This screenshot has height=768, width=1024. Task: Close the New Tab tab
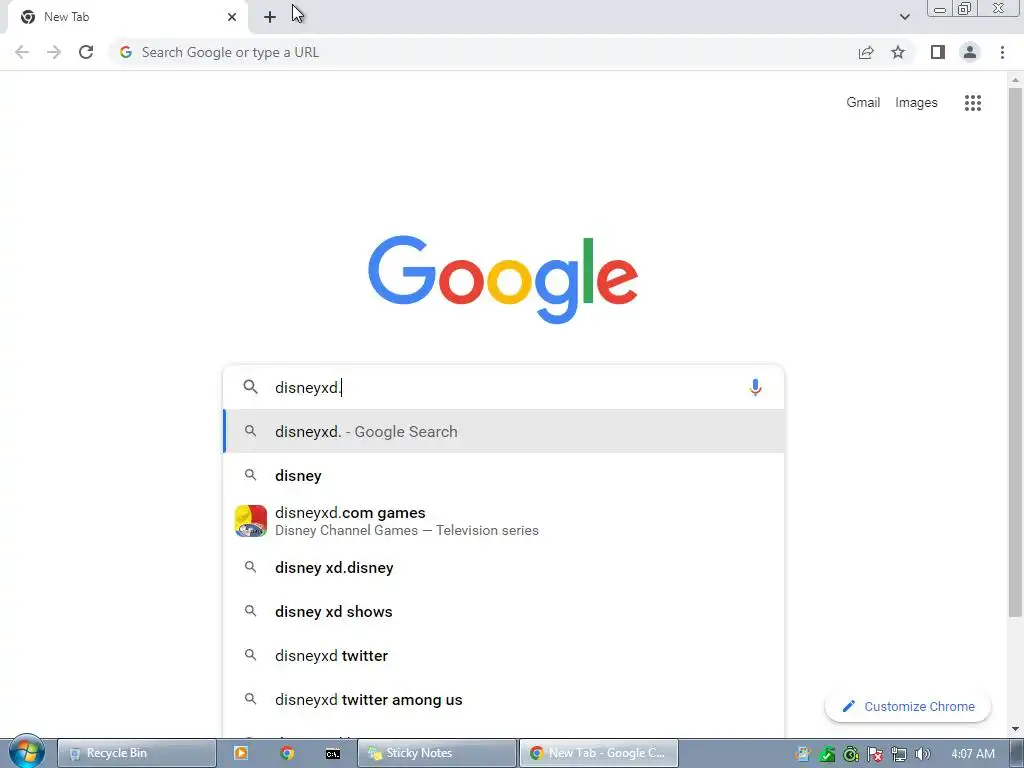[x=232, y=17]
